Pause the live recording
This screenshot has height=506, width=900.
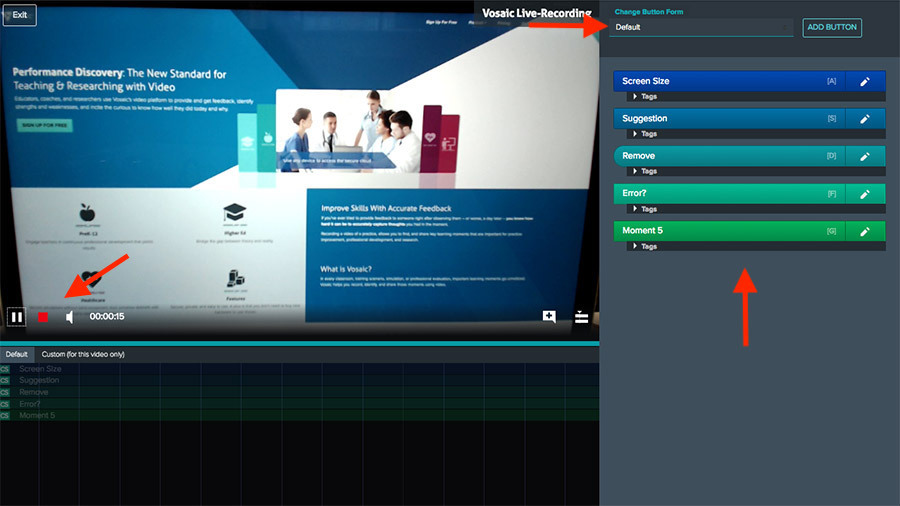click(17, 317)
